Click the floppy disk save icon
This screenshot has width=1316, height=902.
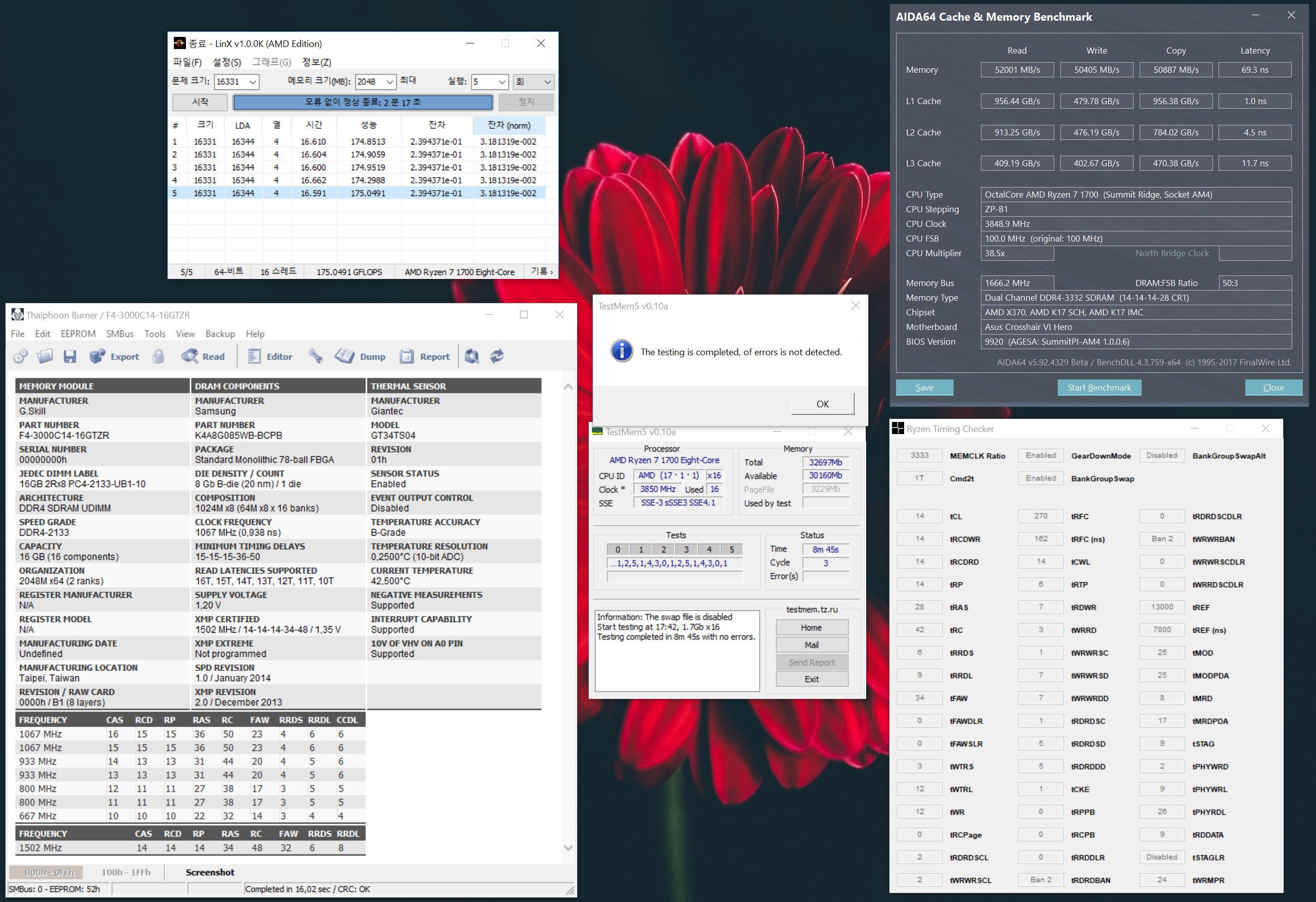[x=70, y=356]
